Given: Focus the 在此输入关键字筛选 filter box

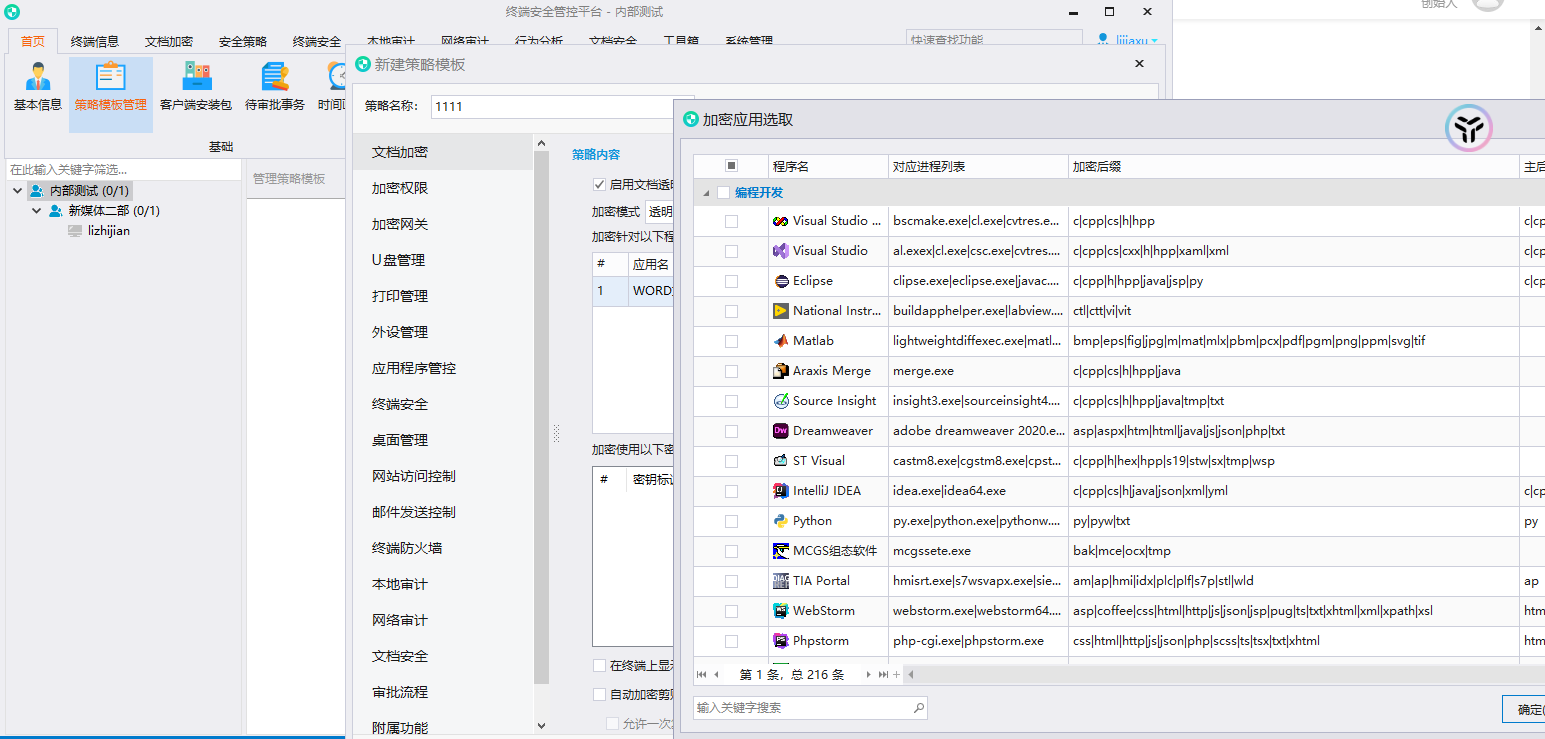Looking at the screenshot, I should (x=124, y=170).
